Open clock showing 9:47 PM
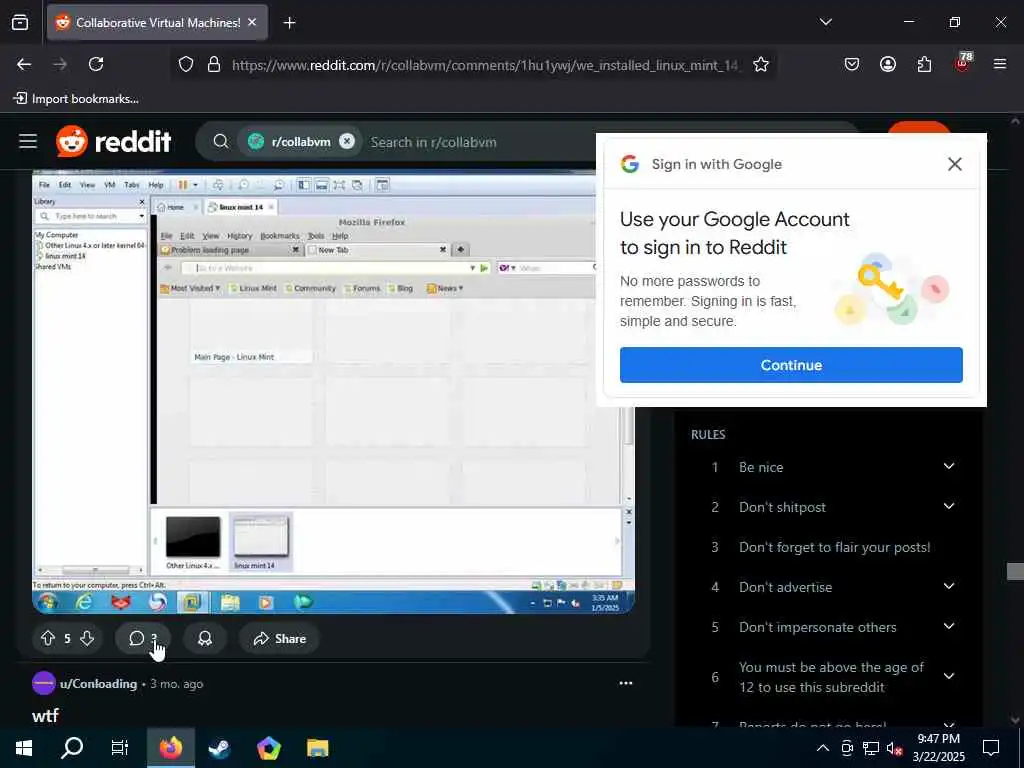Viewport: 1024px width, 768px height. pyautogui.click(x=938, y=748)
